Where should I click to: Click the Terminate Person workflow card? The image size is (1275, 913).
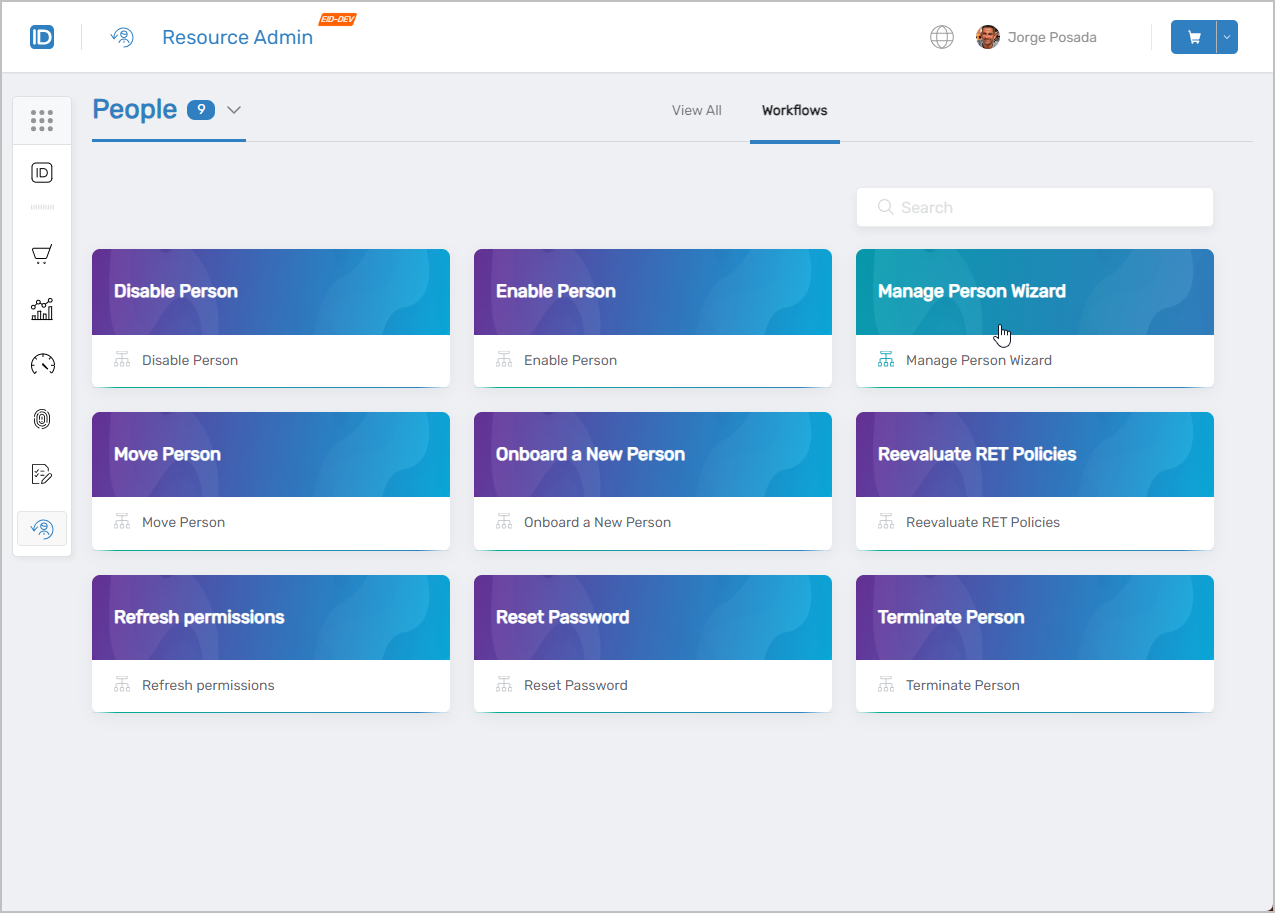pyautogui.click(x=1034, y=643)
